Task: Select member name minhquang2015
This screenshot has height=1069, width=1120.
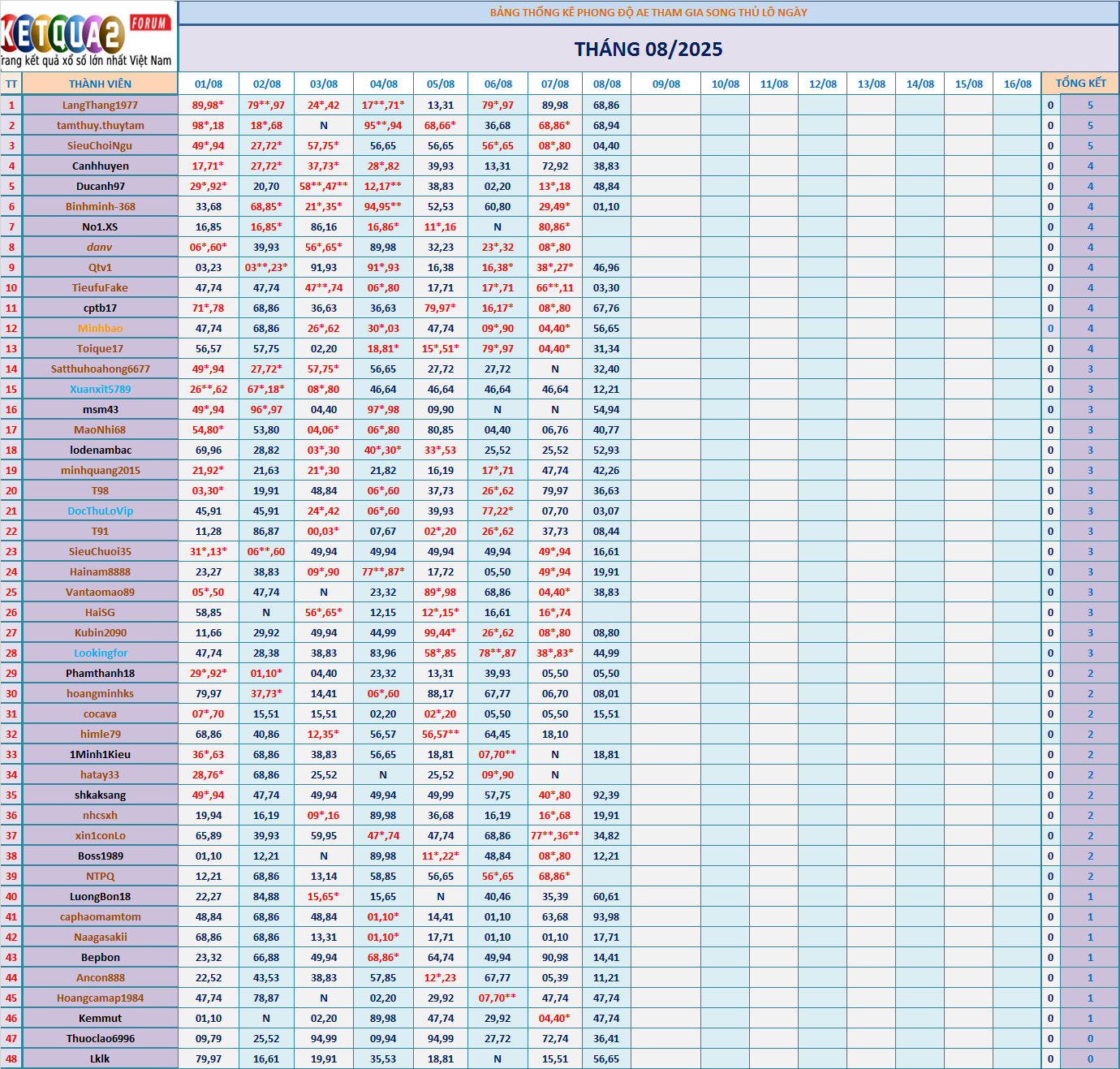Action: point(100,470)
